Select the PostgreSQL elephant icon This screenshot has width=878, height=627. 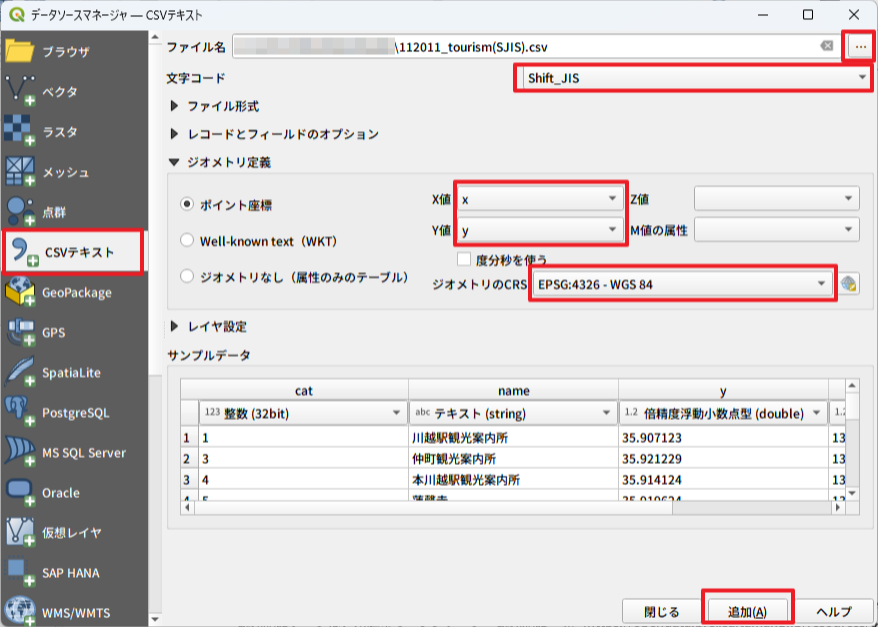20,412
